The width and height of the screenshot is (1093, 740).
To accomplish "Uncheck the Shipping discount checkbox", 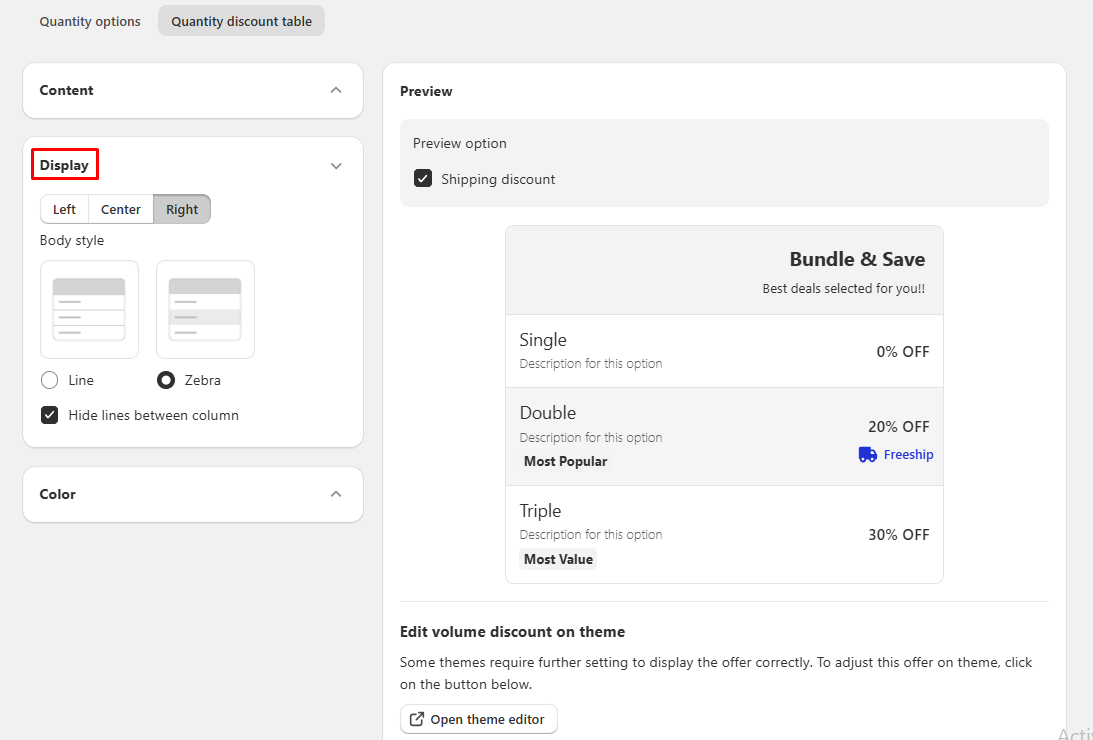I will click(x=423, y=178).
